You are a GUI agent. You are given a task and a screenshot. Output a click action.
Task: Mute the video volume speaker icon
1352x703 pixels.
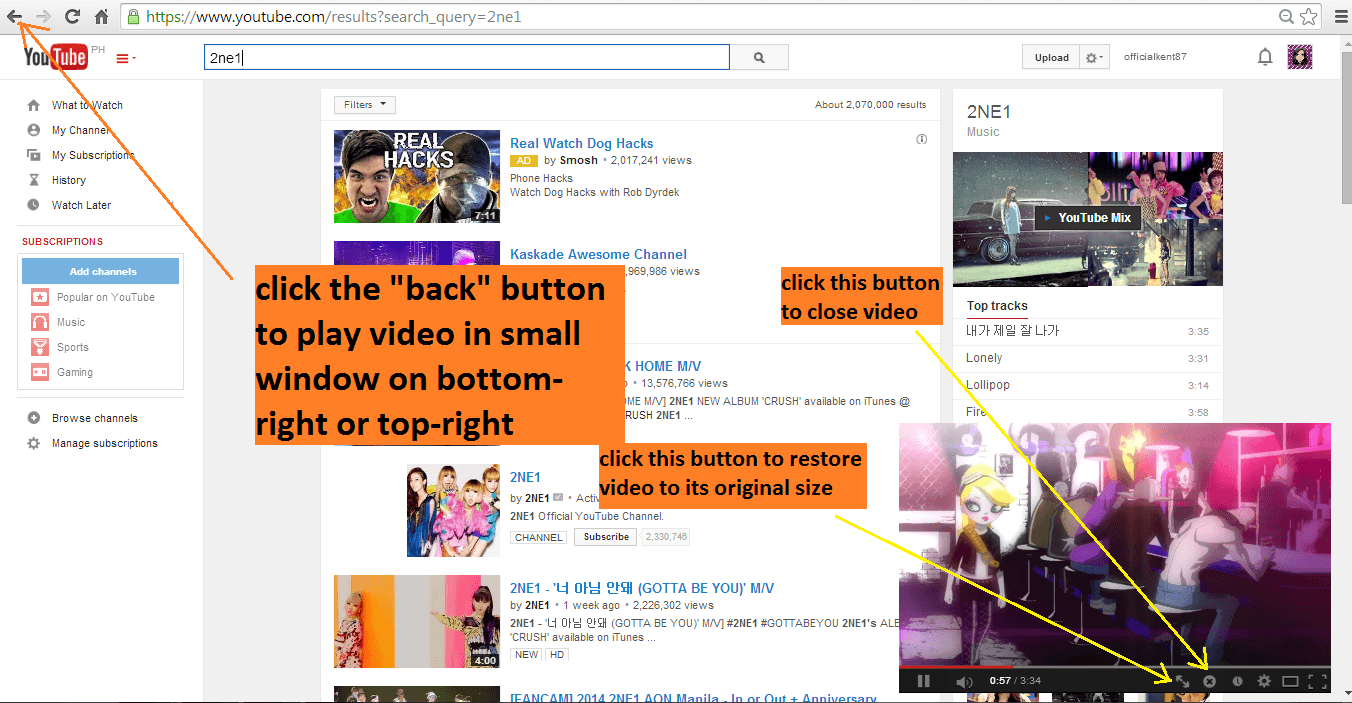click(964, 681)
